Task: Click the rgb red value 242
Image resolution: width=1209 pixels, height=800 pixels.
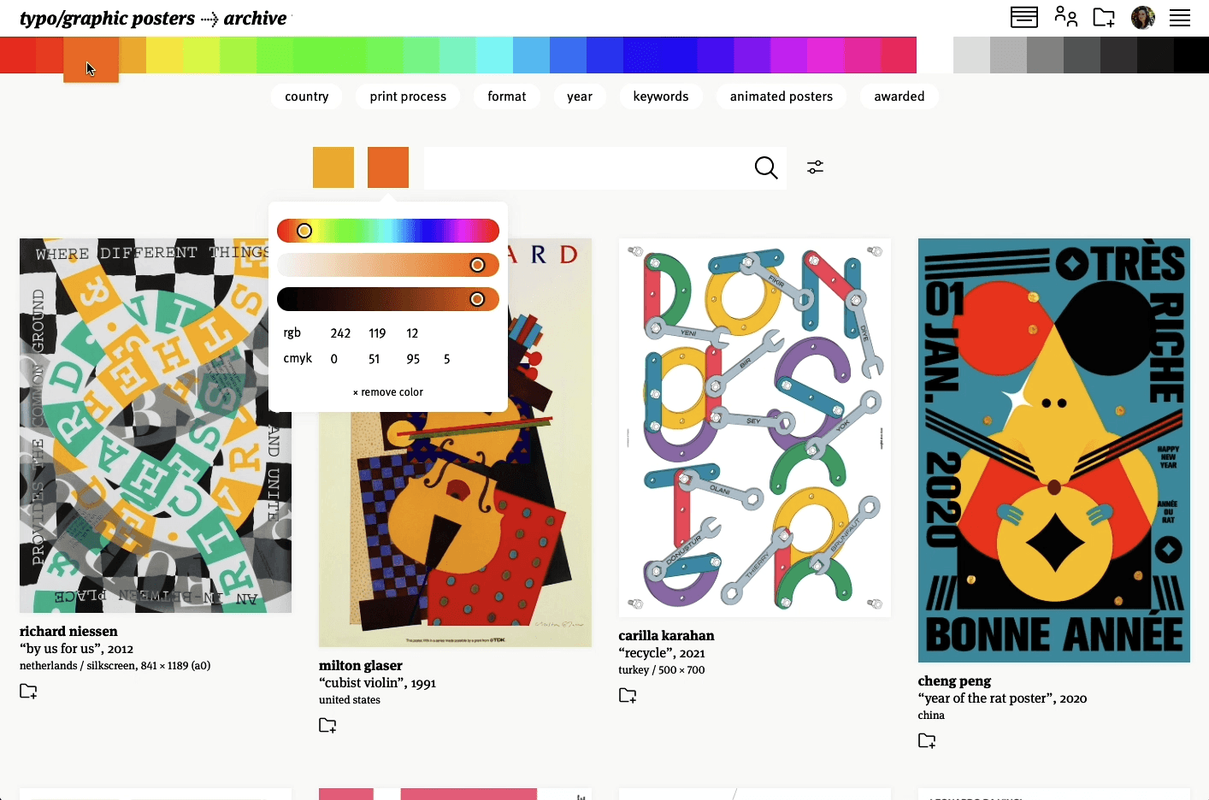Action: point(340,333)
